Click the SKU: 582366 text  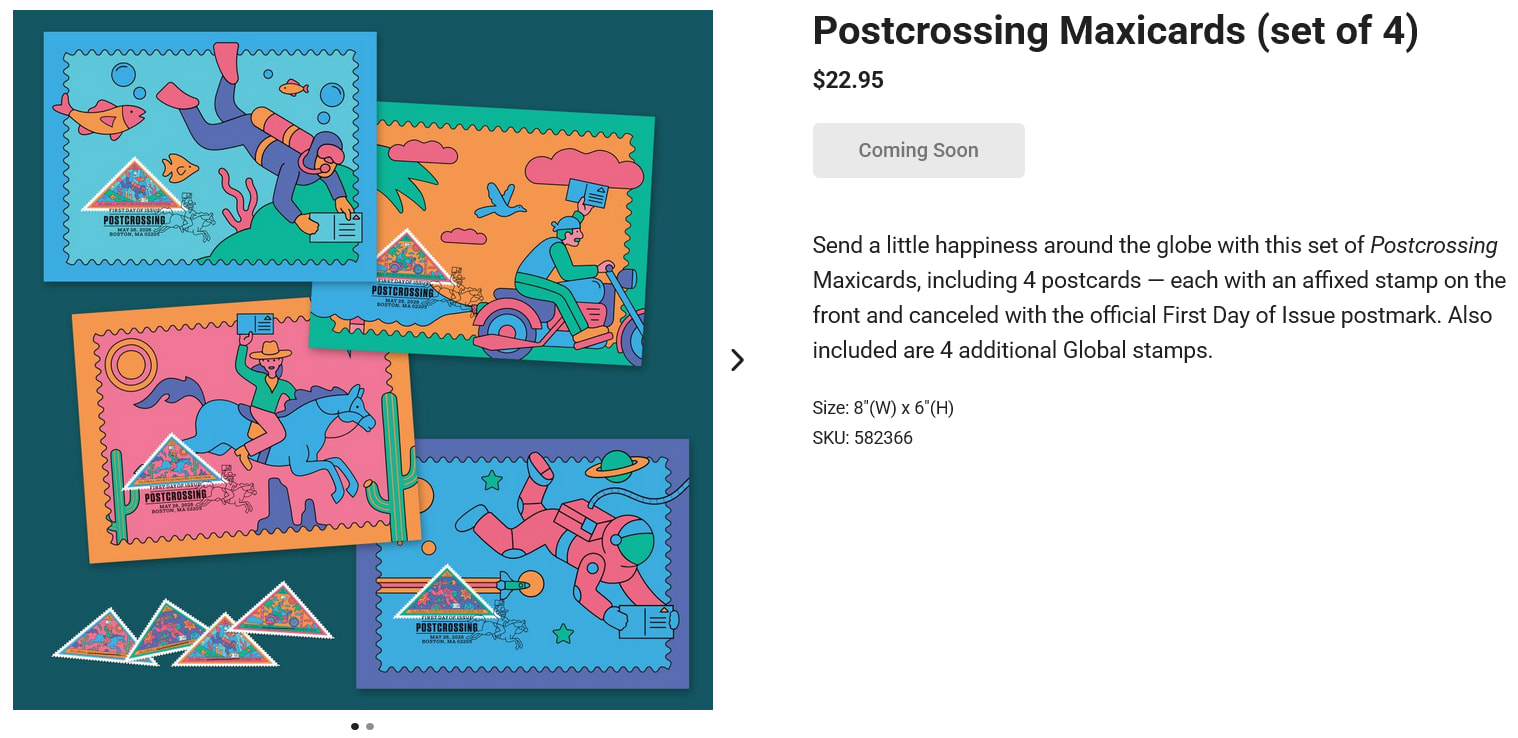point(862,438)
